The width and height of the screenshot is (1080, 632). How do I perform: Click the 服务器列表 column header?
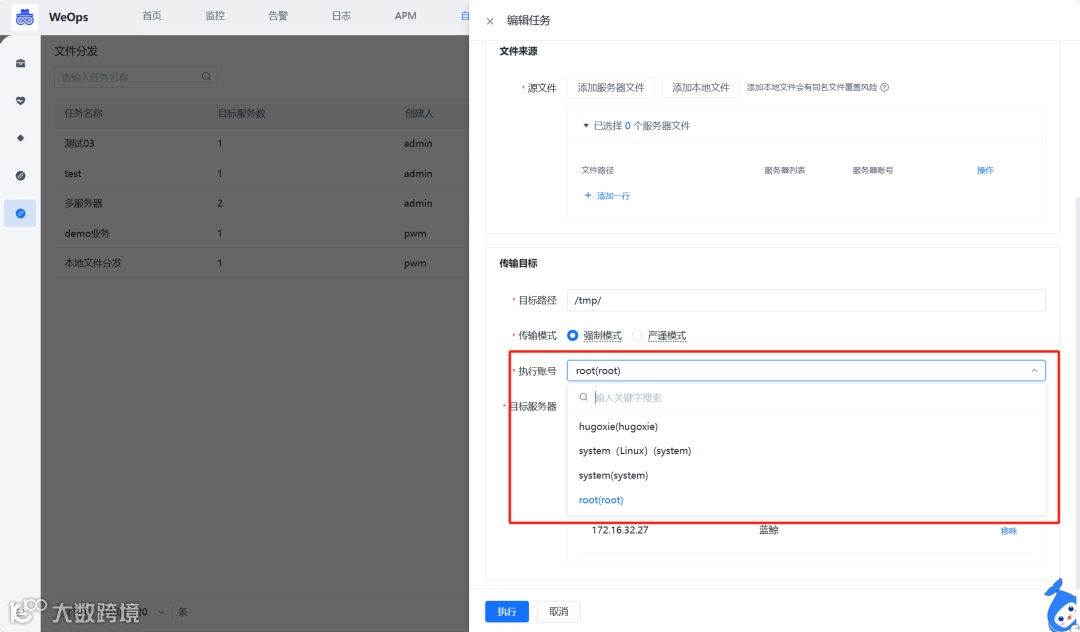tap(785, 170)
